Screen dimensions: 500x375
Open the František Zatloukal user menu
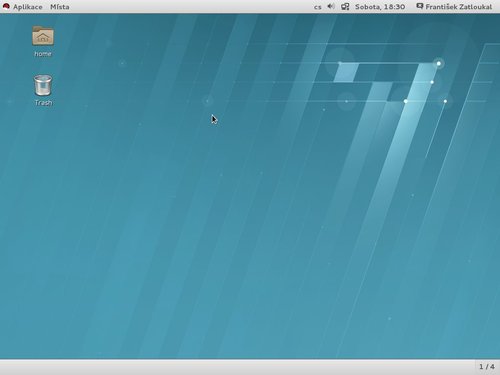459,7
